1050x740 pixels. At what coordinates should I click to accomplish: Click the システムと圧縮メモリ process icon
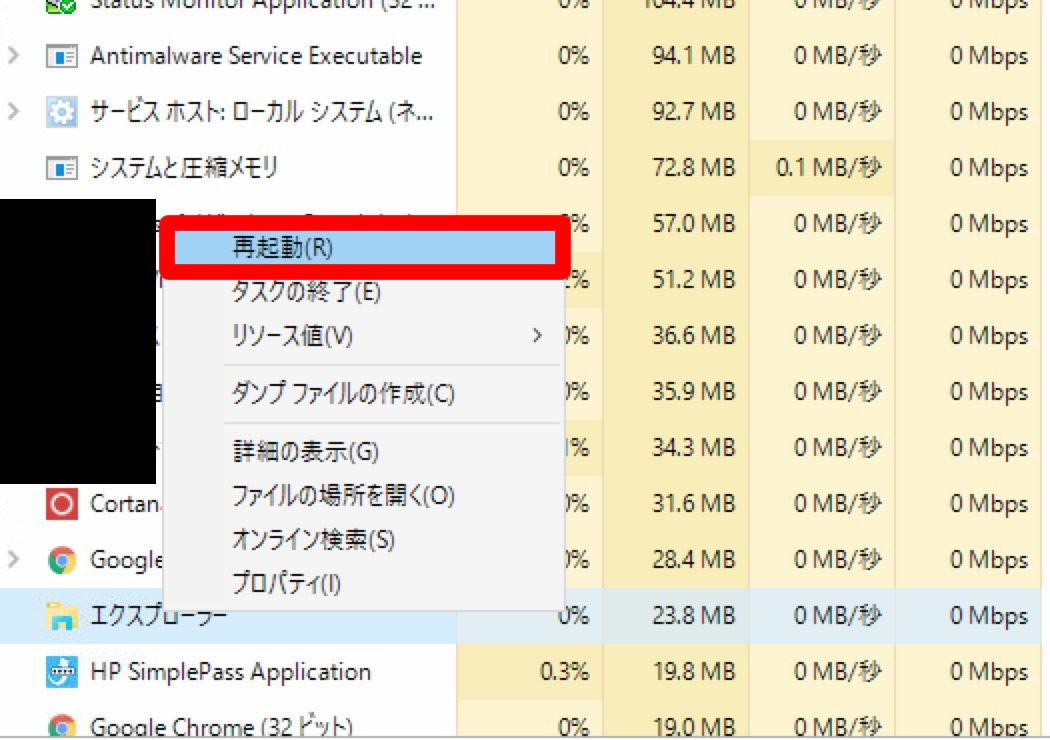pyautogui.click(x=62, y=167)
